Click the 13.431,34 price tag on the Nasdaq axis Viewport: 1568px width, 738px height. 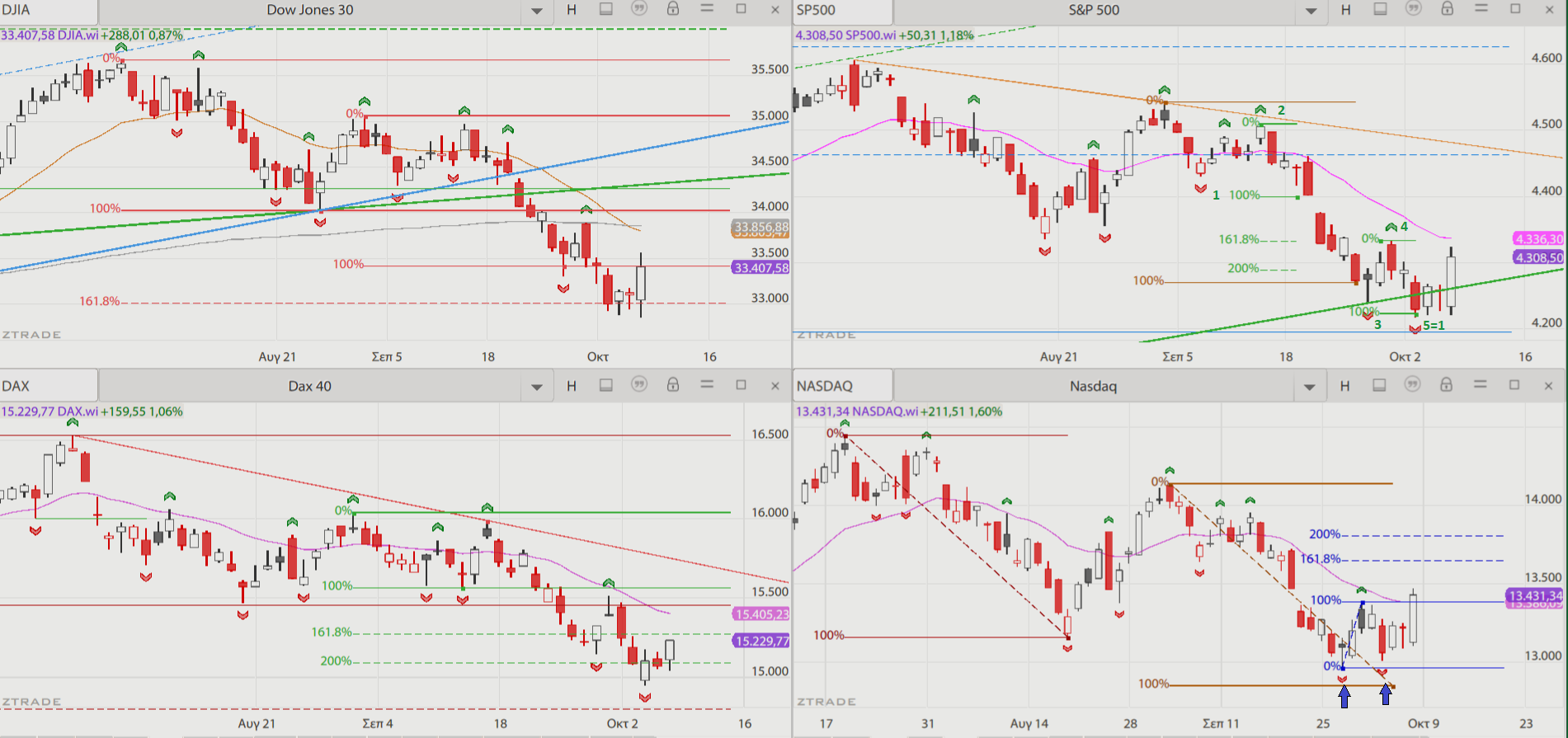tap(1535, 595)
